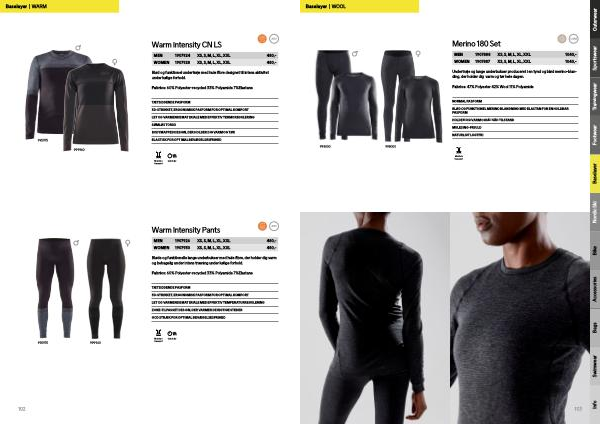Click the figure icon below Merino 180 Set features
The height and width of the screenshot is (424, 600).
click(458, 153)
